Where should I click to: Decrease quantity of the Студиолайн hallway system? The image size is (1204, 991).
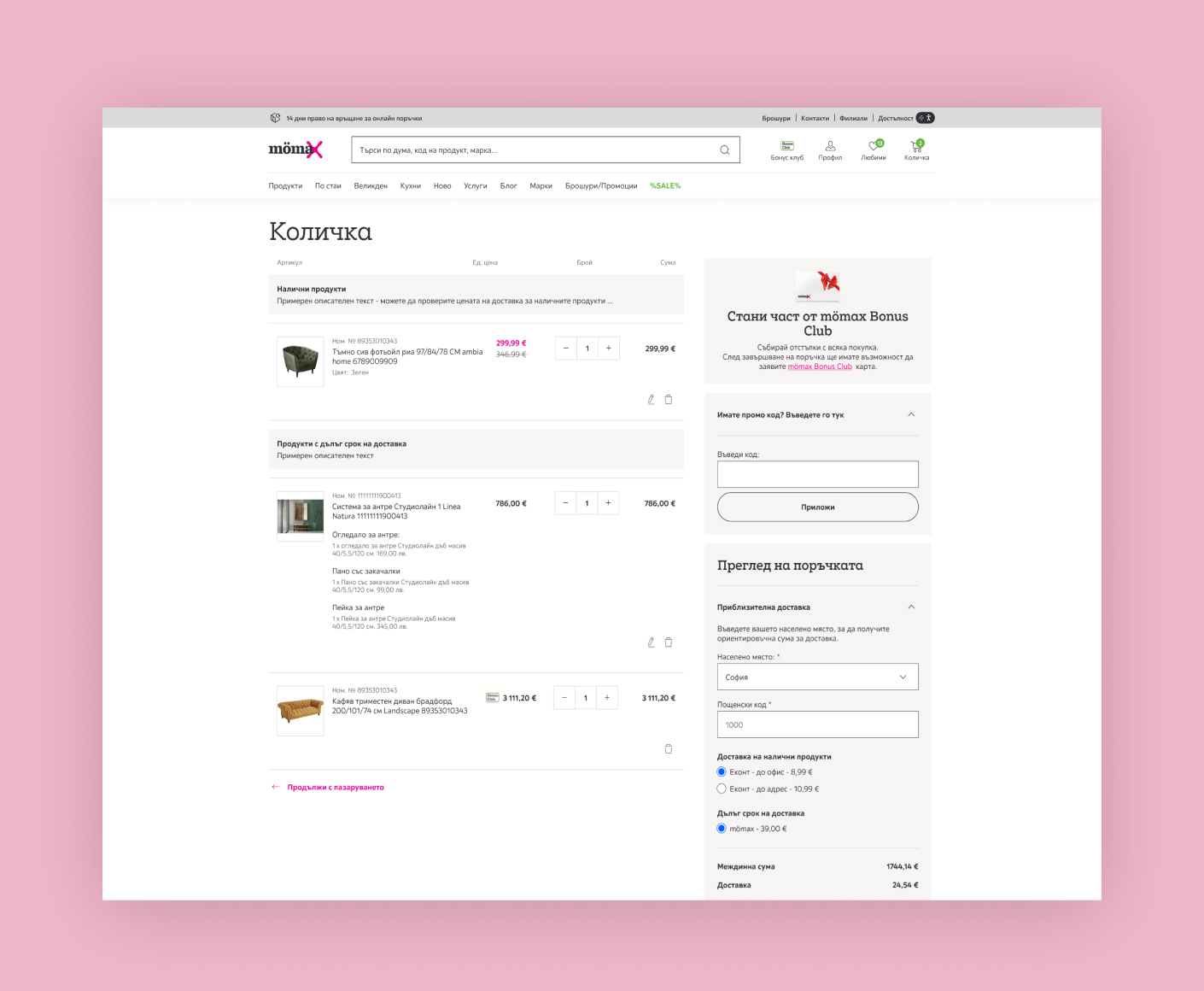point(566,503)
